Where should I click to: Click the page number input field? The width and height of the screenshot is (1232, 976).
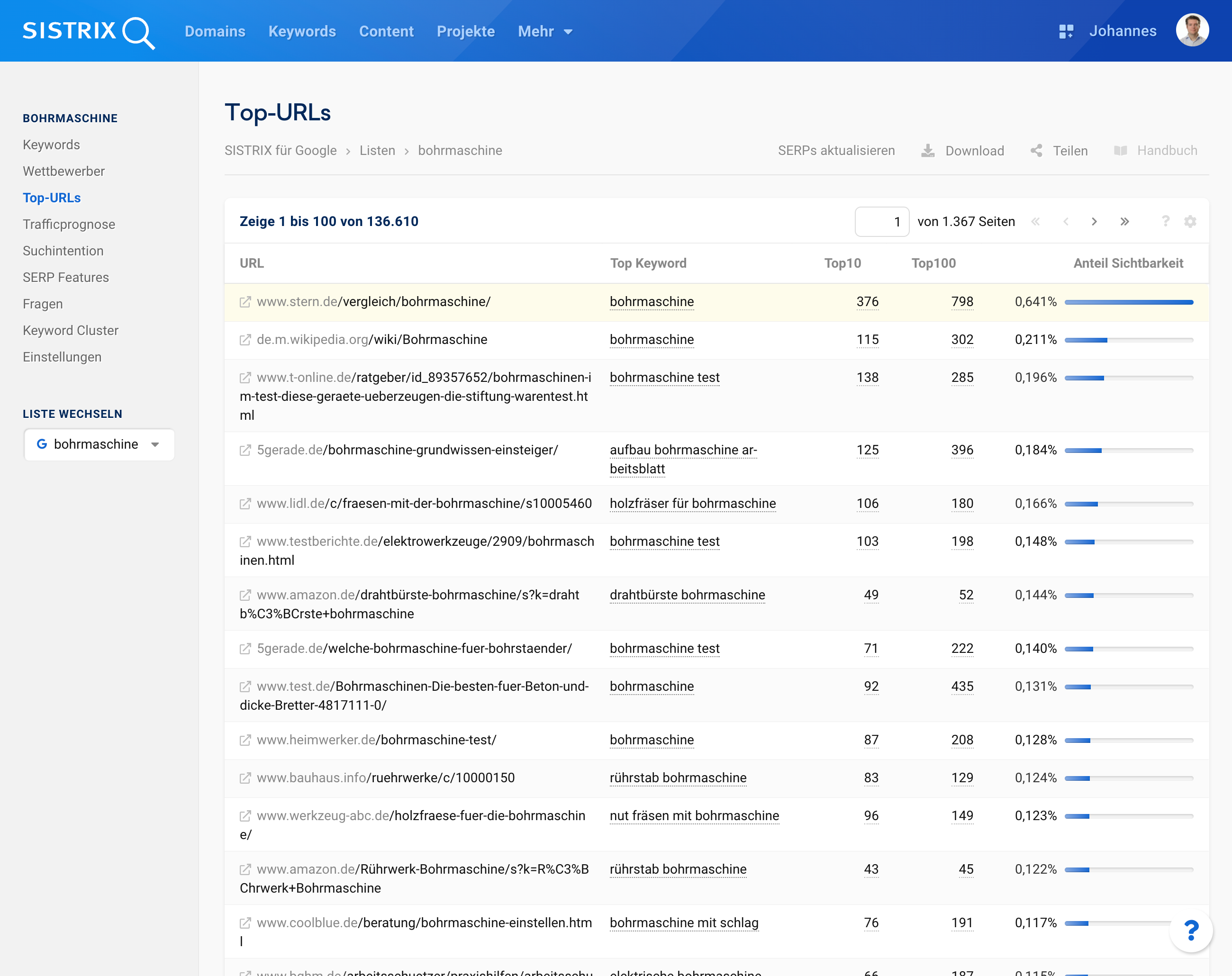click(882, 222)
